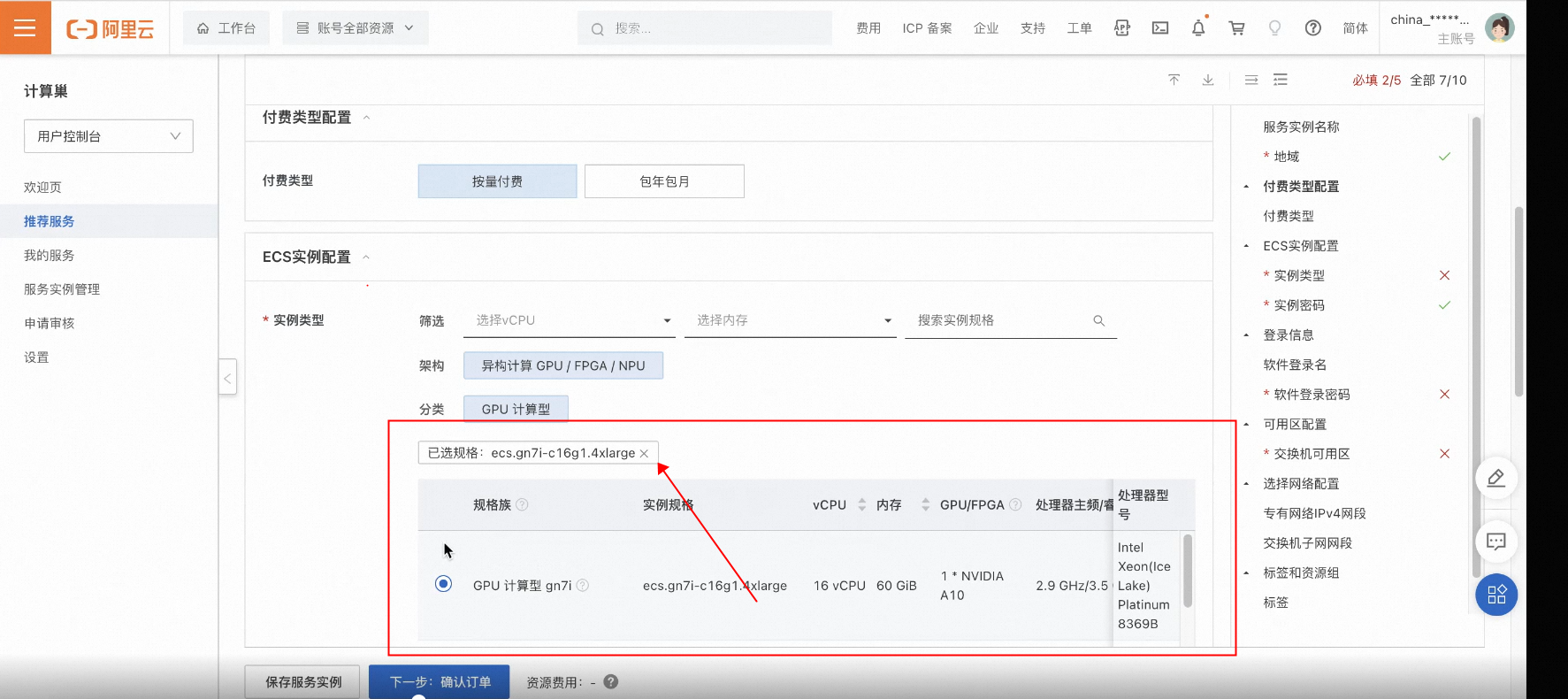Select 按量付费 billing type

click(497, 181)
